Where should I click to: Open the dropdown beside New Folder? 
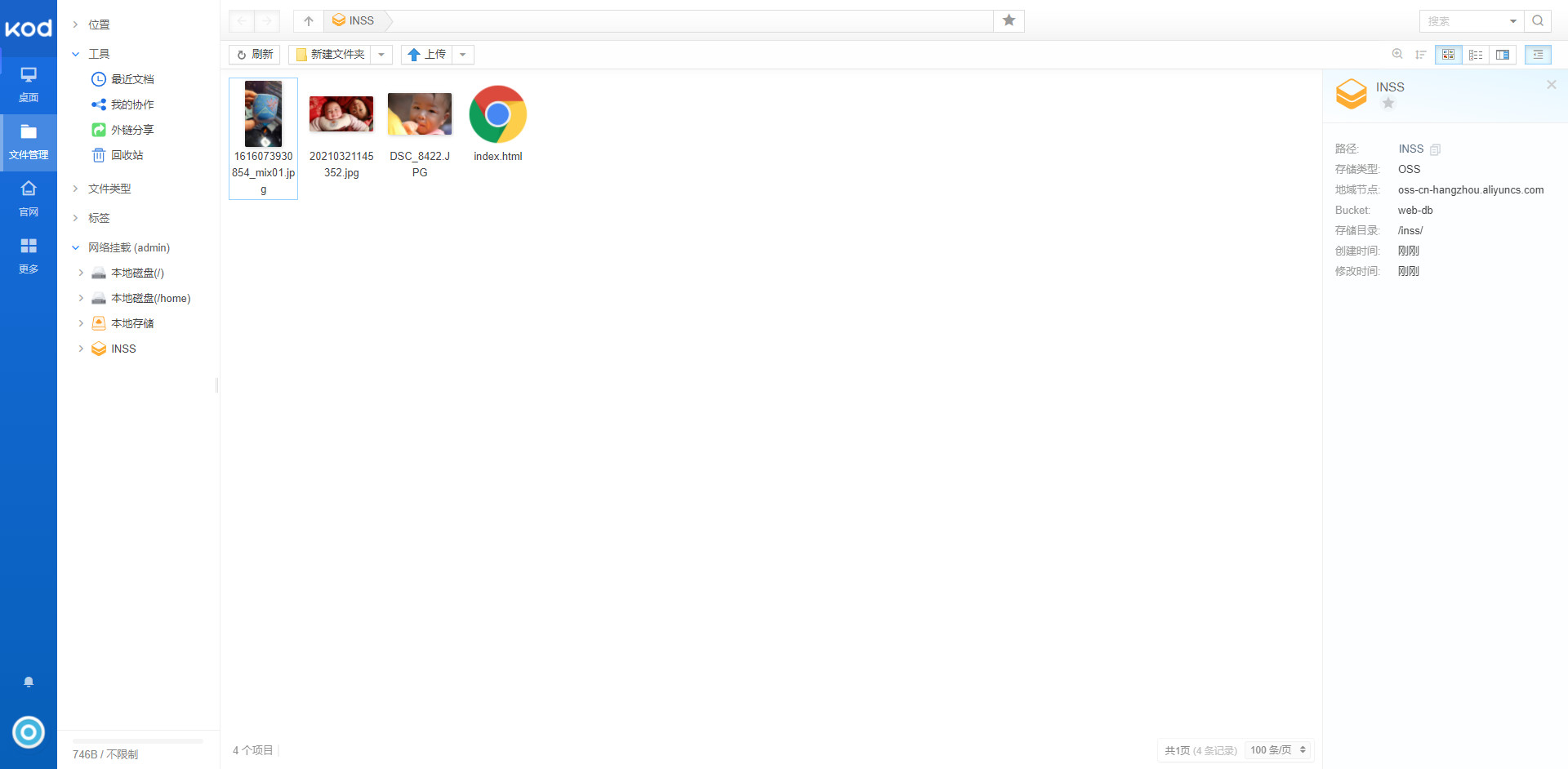point(381,55)
